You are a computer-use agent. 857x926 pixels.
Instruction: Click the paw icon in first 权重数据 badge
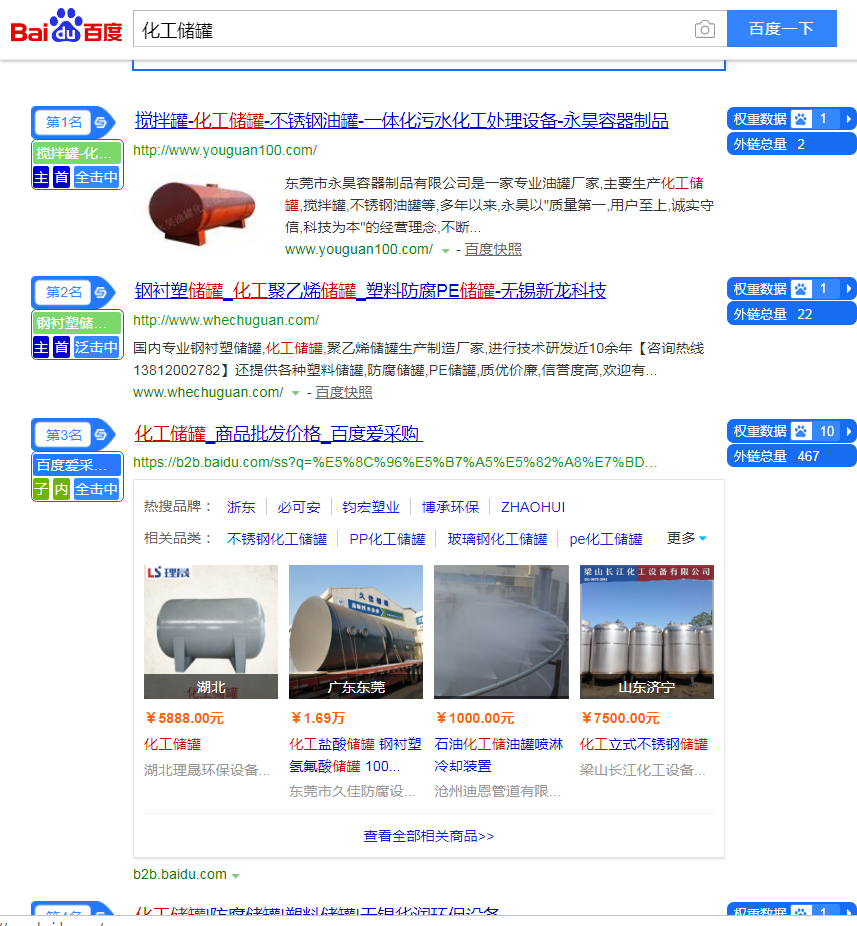801,119
